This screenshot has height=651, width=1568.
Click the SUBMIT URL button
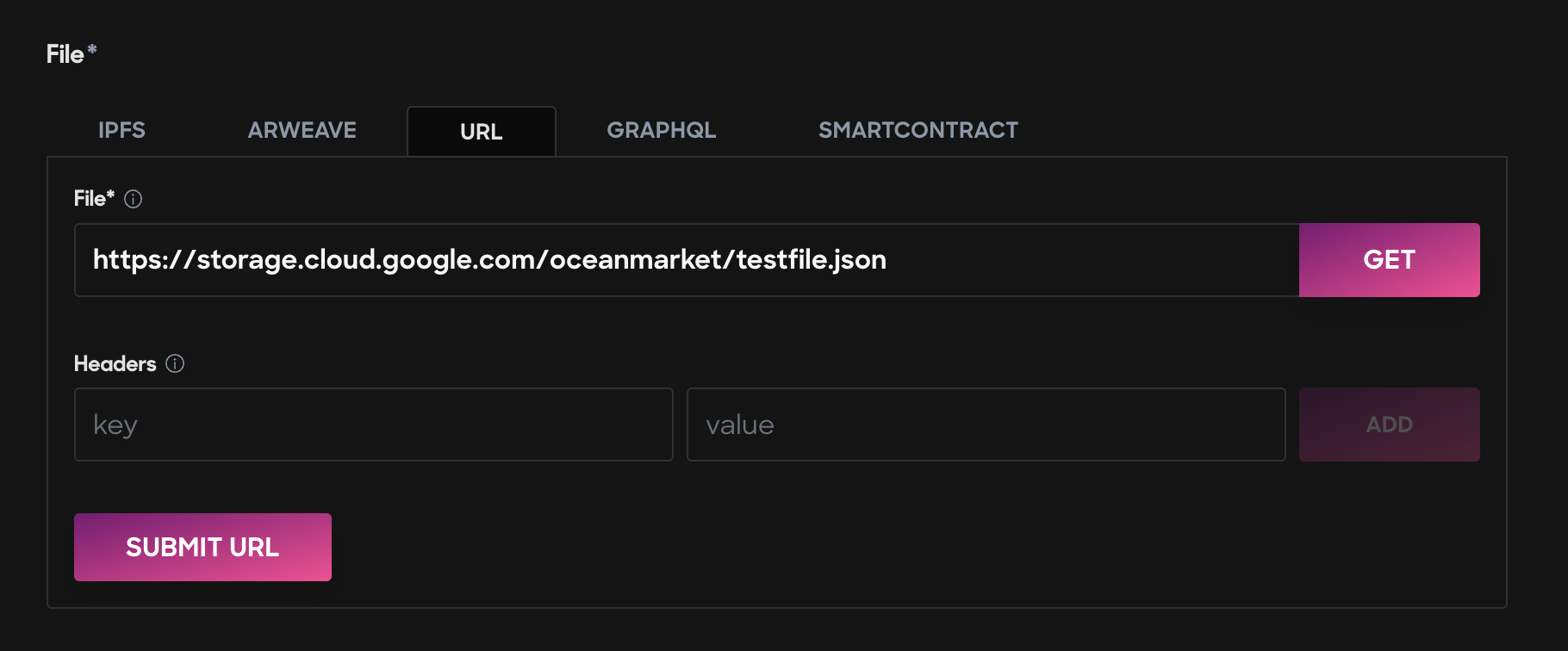click(x=202, y=547)
